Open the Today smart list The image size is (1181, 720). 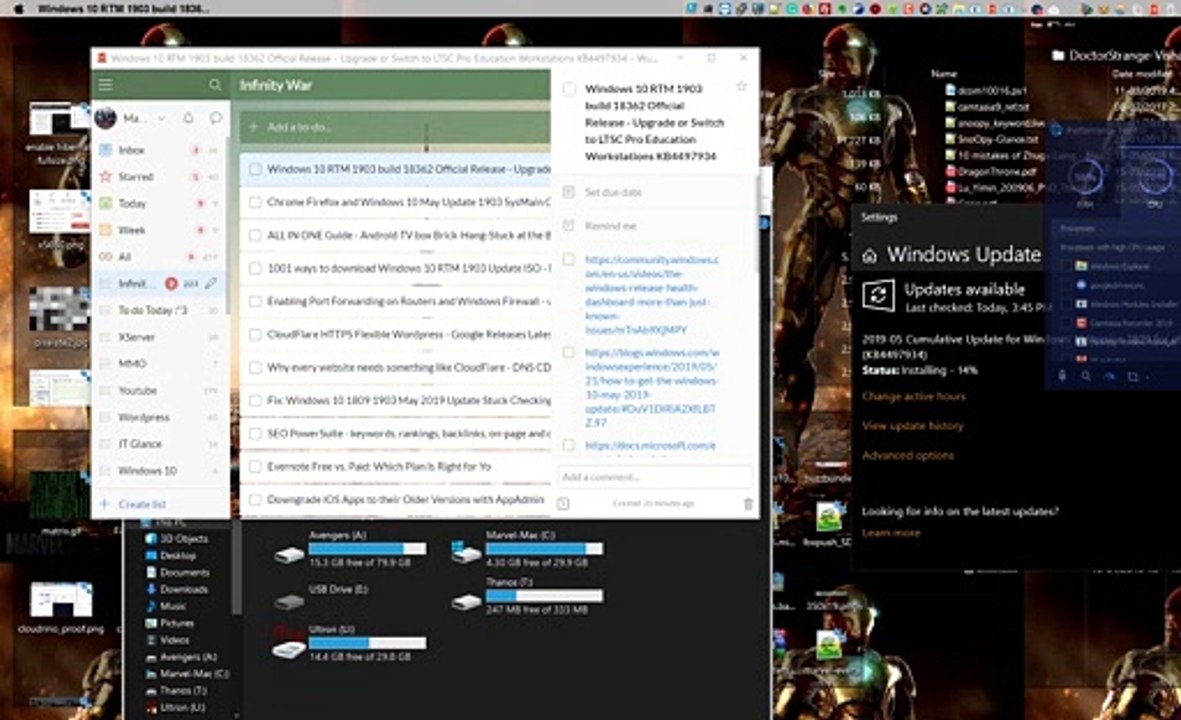[x=160, y=203]
